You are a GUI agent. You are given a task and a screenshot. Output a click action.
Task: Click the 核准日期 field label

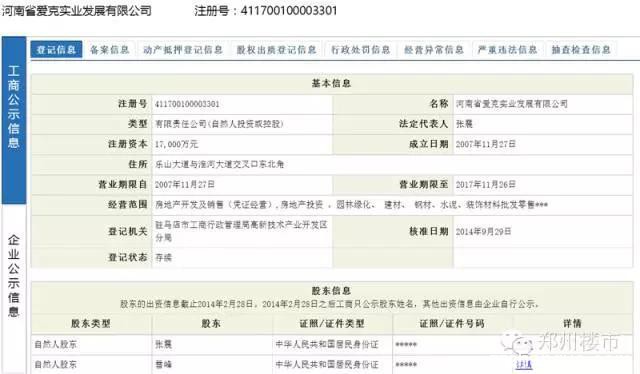pos(429,232)
